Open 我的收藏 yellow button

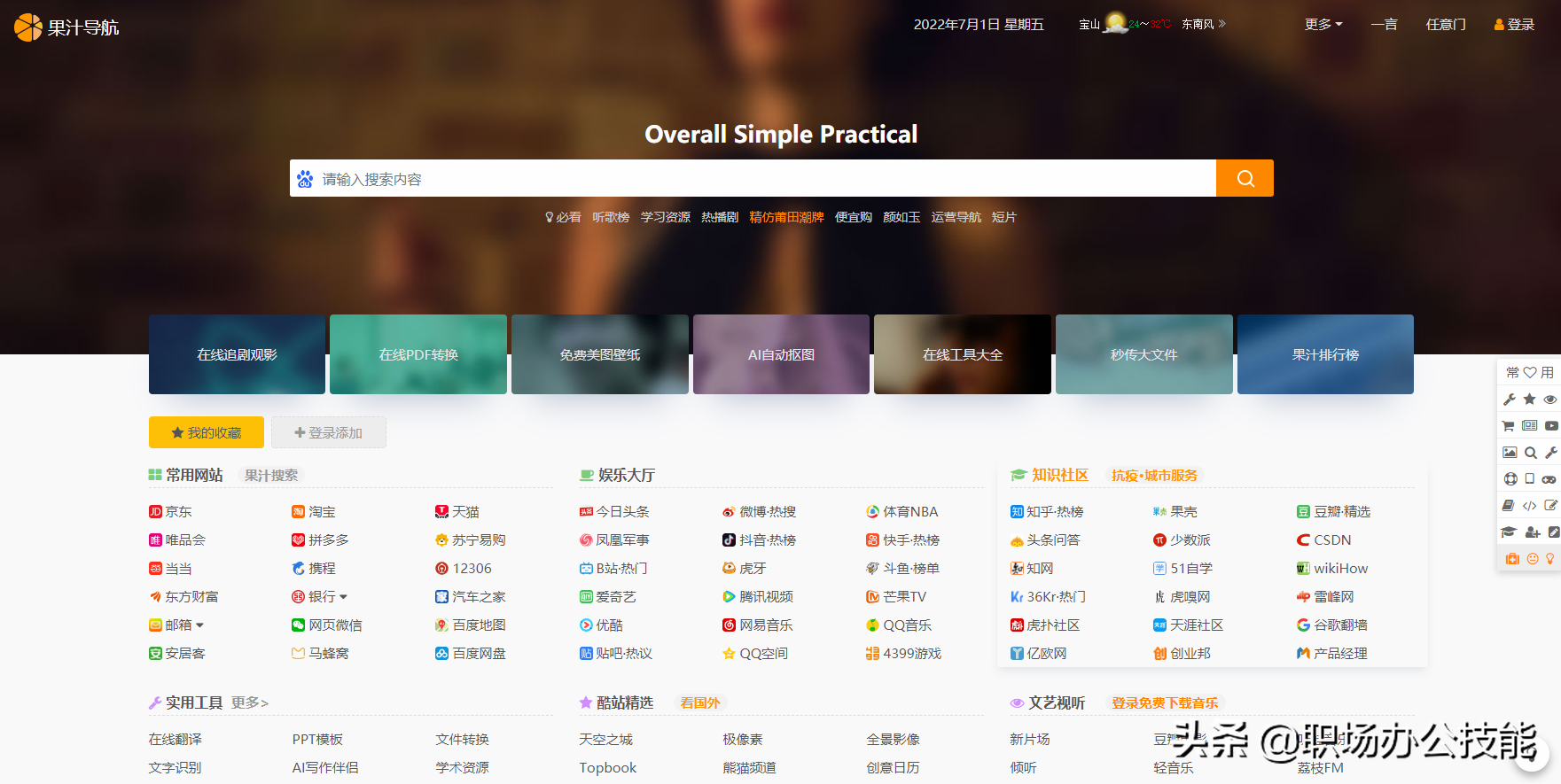coord(207,432)
